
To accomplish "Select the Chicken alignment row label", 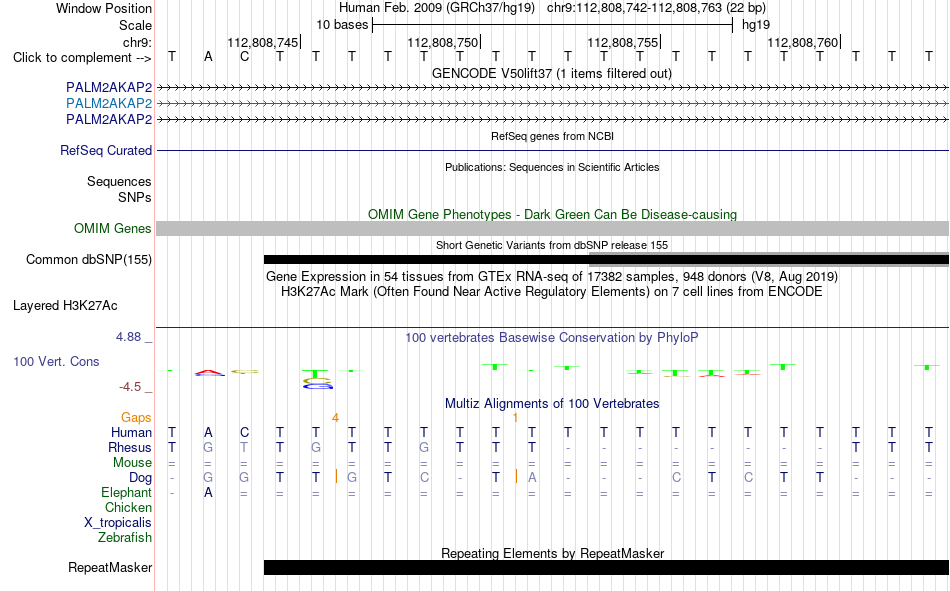I will [128, 507].
